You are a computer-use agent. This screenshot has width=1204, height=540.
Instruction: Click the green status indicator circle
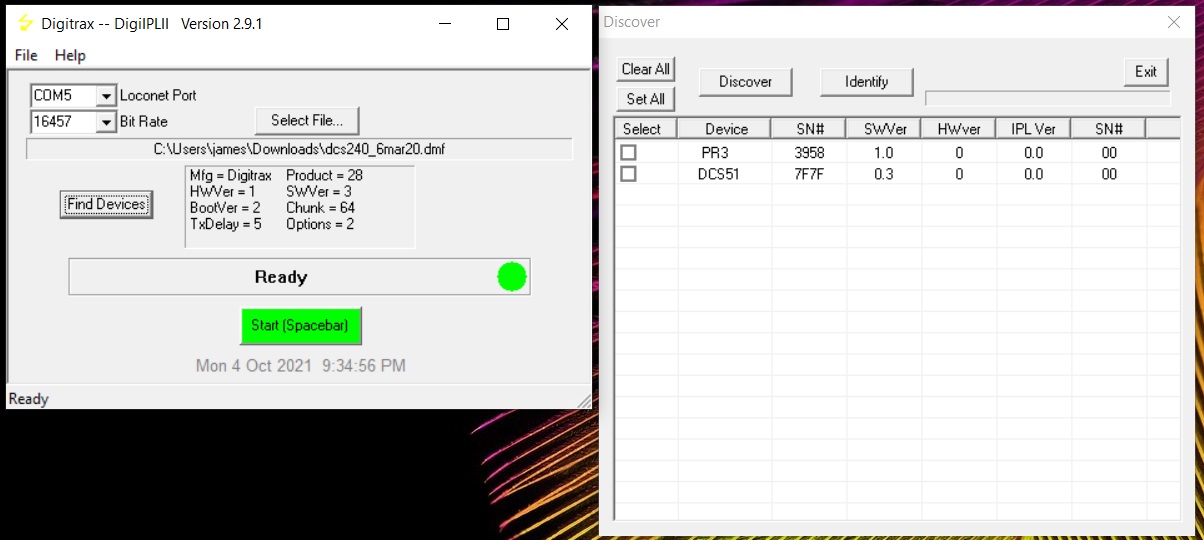[x=512, y=277]
